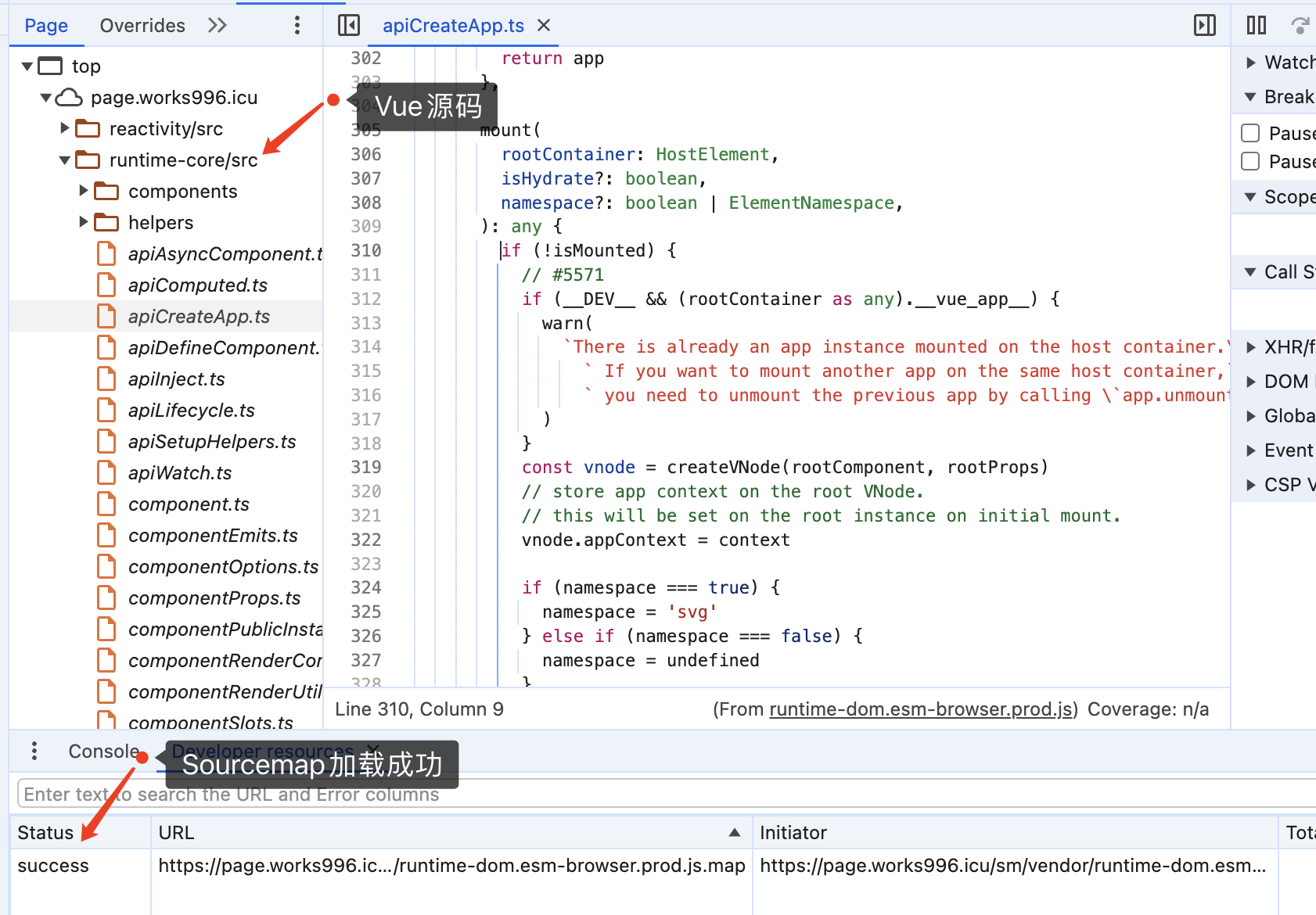Image resolution: width=1316 pixels, height=915 pixels.
Task: Click the Coverage: n/a status text
Action: [x=1148, y=709]
